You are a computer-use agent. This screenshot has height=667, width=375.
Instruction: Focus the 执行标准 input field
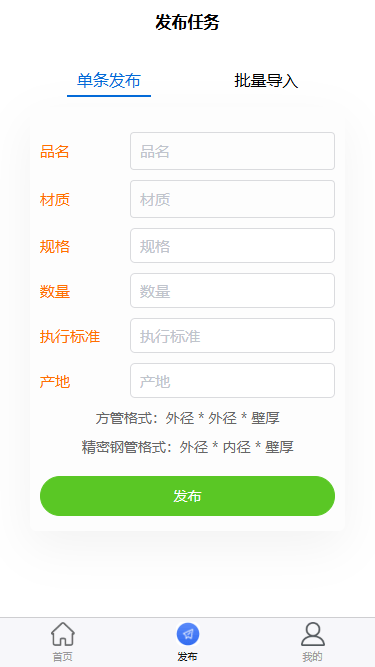coord(233,336)
